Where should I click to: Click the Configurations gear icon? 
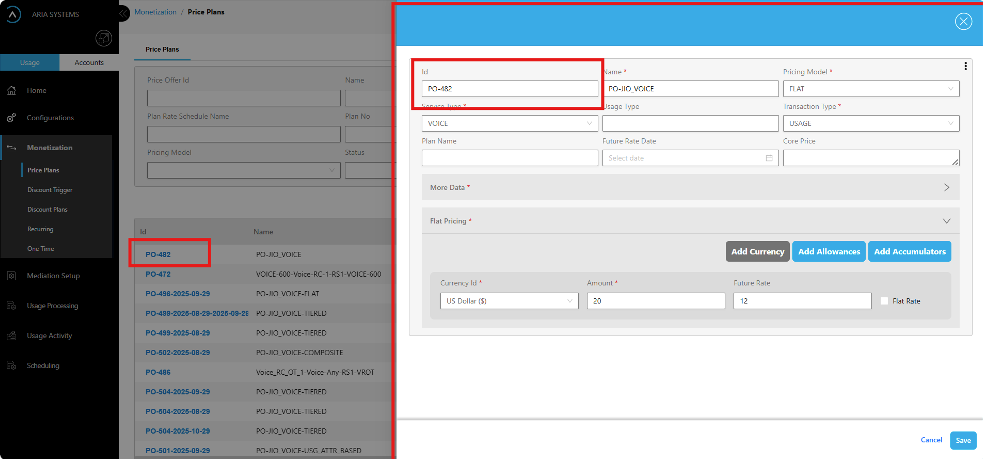pos(11,118)
